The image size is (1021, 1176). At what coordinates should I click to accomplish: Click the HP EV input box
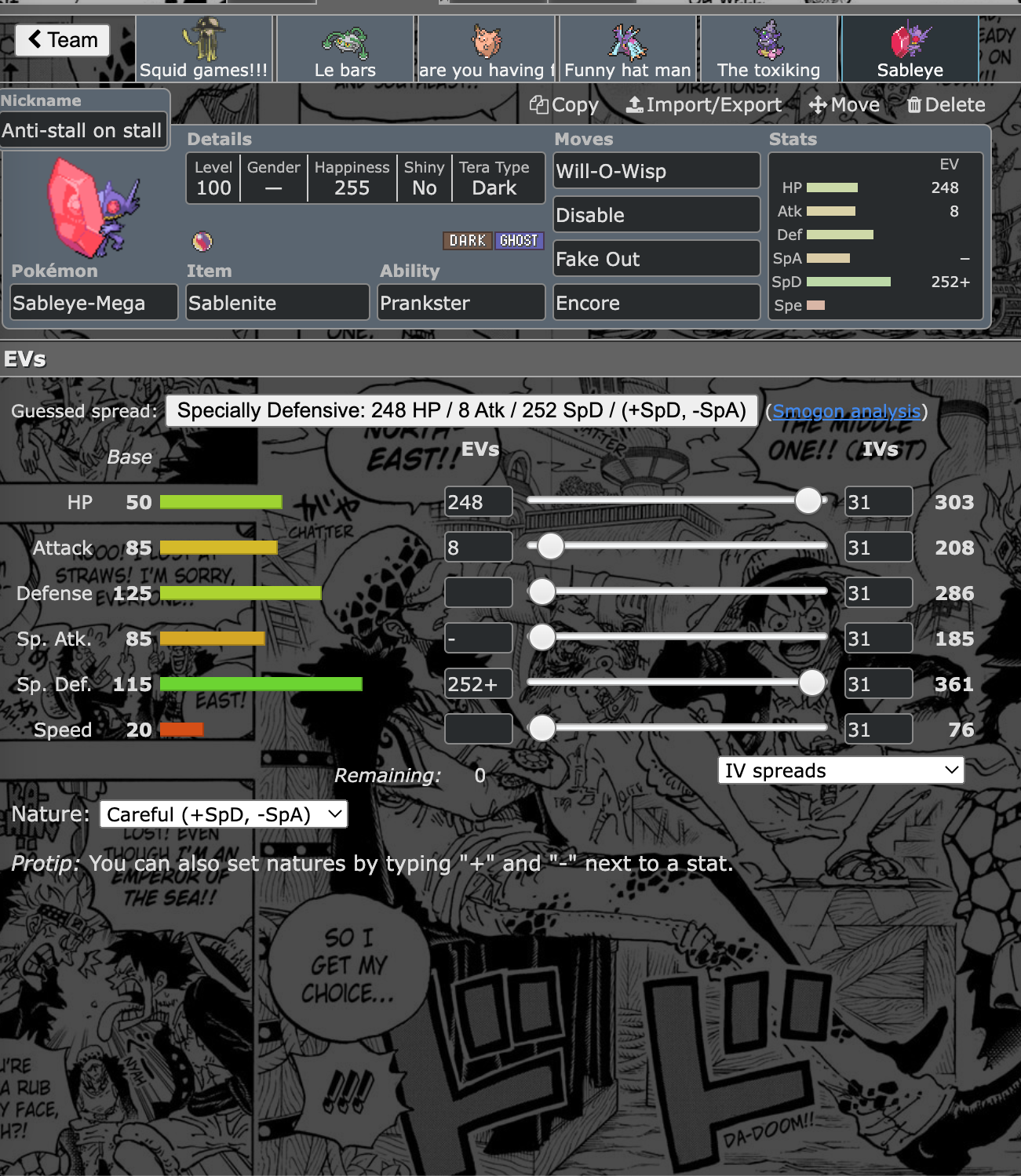point(479,502)
